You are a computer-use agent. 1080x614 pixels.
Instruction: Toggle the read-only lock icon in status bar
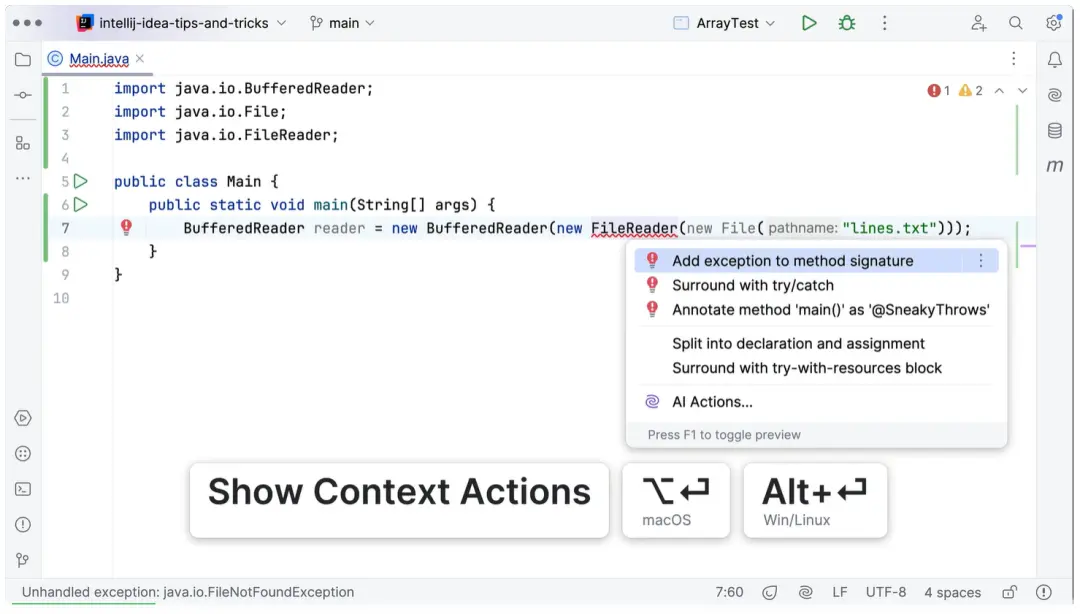(x=1010, y=592)
